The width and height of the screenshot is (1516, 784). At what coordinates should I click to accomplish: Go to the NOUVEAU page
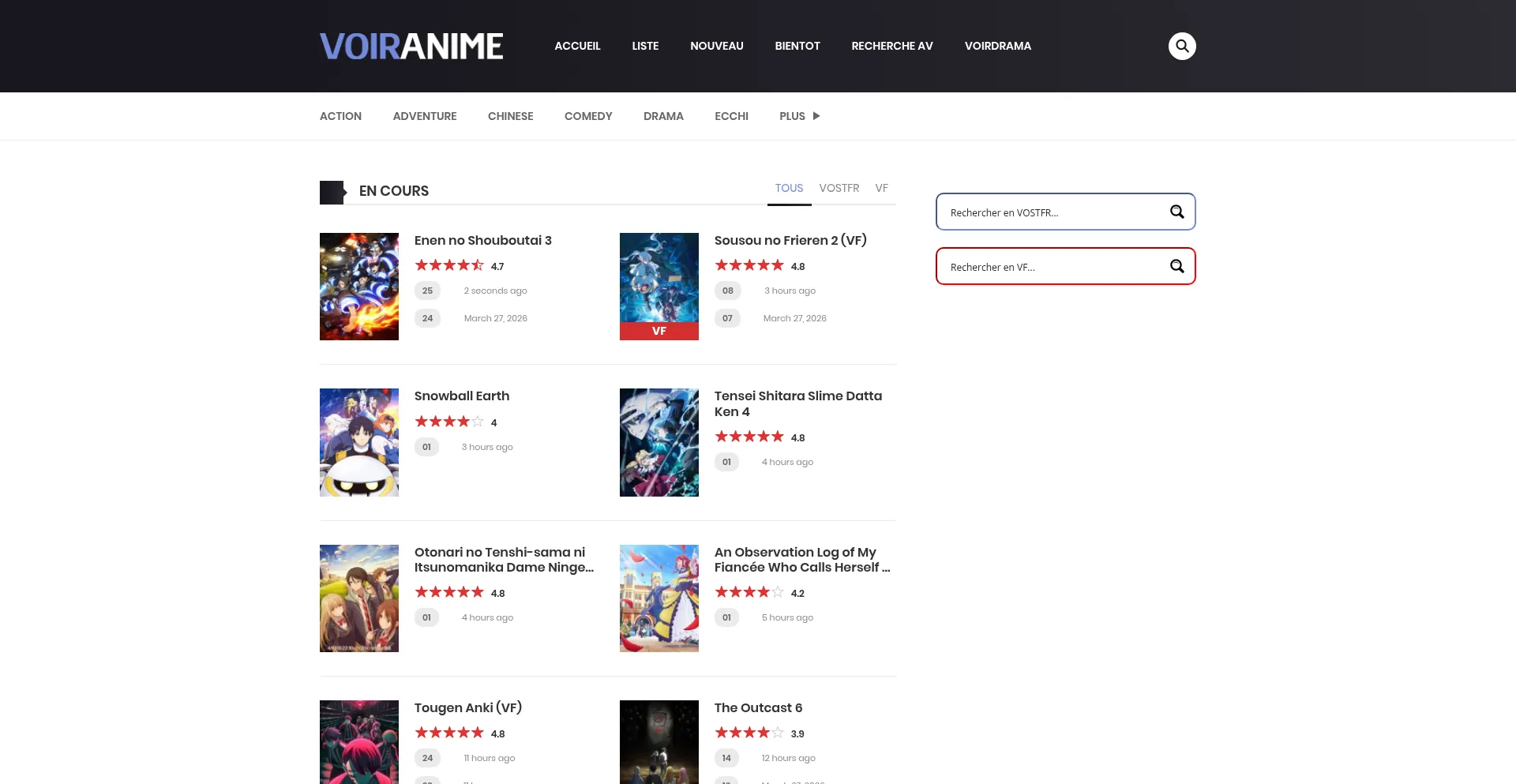717,46
